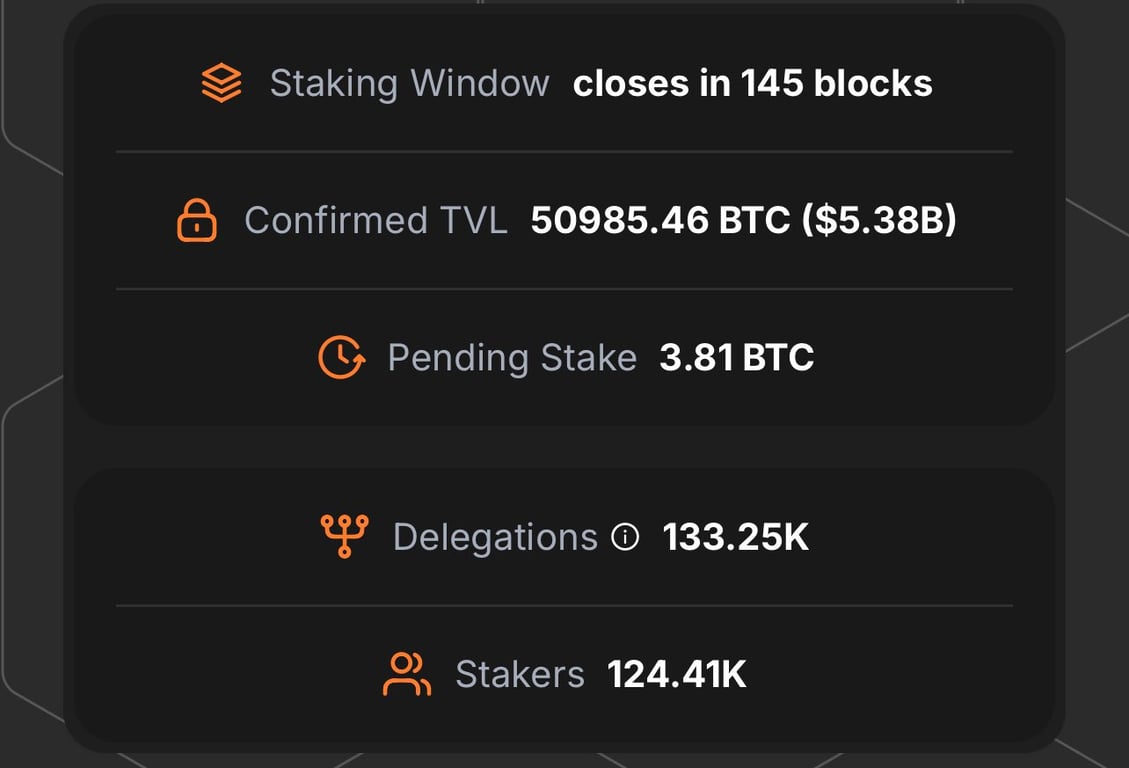The width and height of the screenshot is (1129, 768).
Task: Click the Stakers people icon
Action: pyautogui.click(x=406, y=674)
